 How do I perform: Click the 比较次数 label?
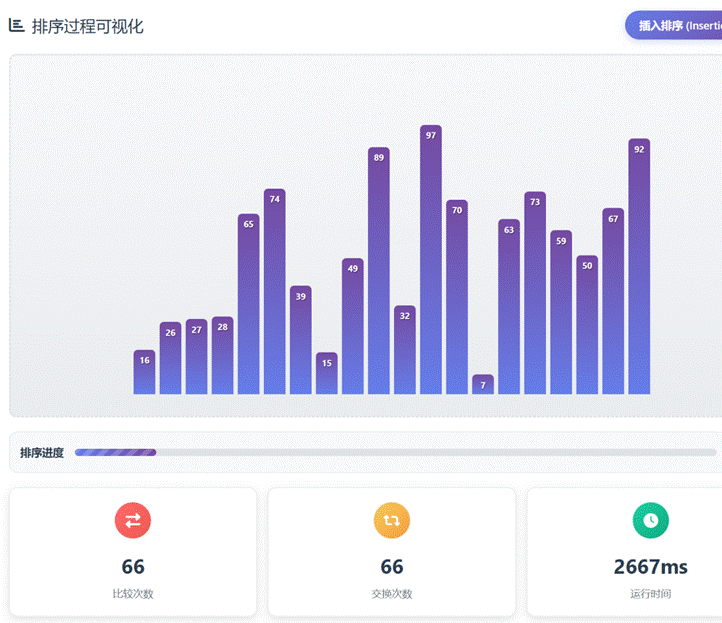click(133, 594)
